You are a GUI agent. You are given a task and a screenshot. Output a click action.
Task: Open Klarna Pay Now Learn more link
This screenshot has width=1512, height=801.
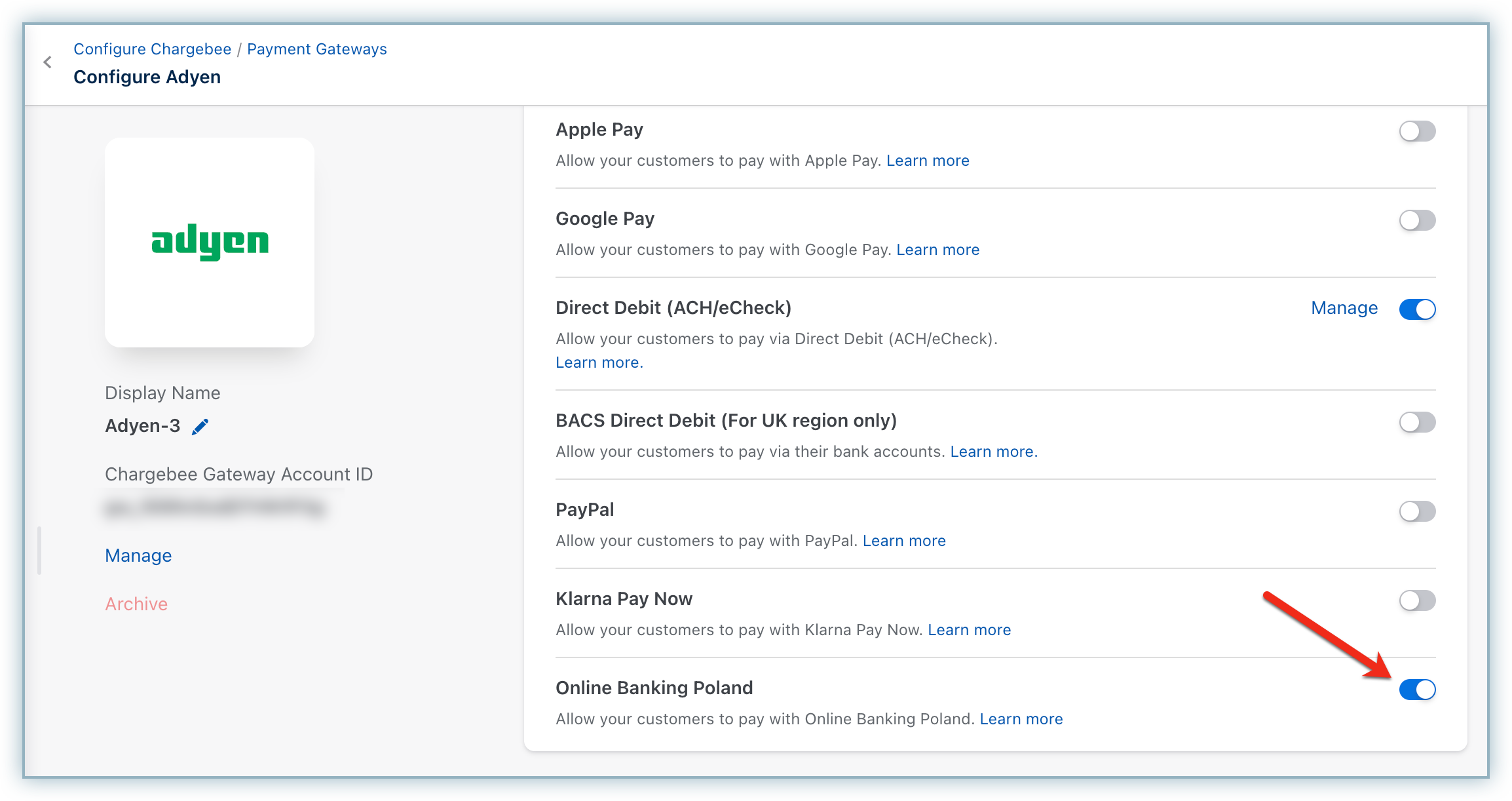[969, 630]
